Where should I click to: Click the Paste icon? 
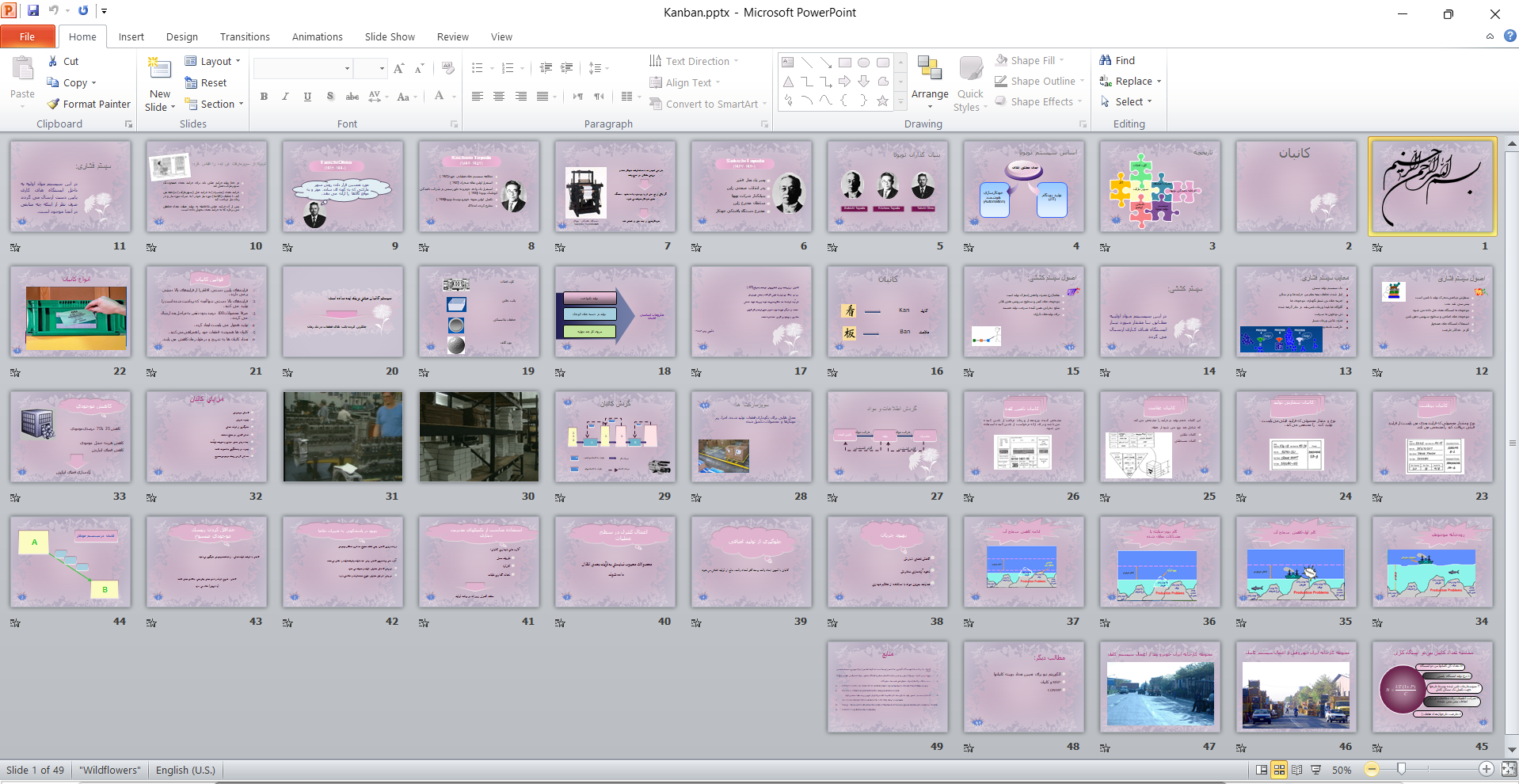[x=22, y=70]
